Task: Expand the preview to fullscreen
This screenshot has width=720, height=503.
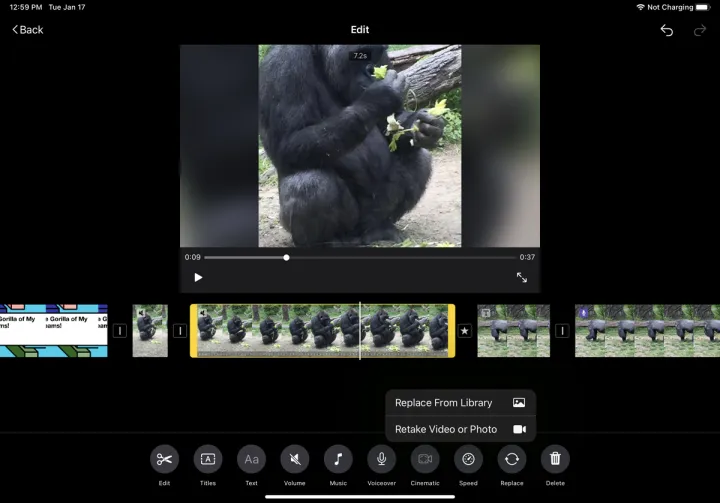Action: [x=521, y=277]
